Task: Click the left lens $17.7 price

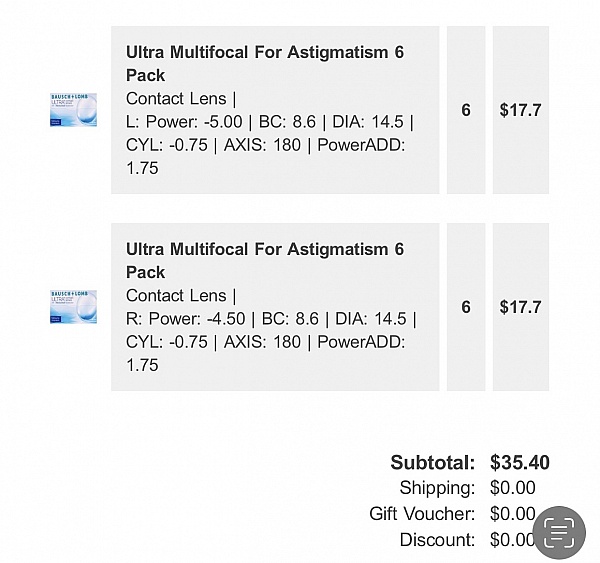Action: coord(520,110)
